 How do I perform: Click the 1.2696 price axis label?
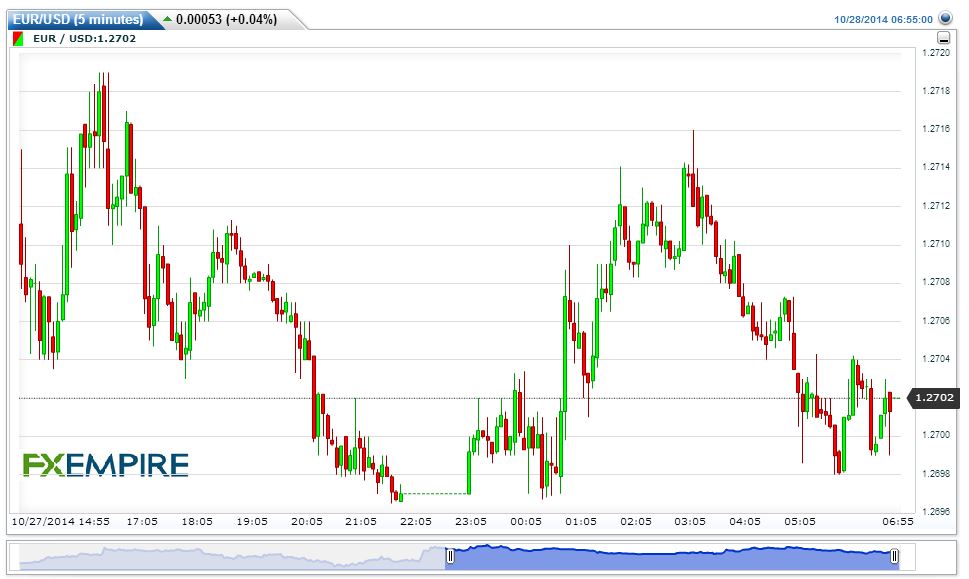click(x=936, y=512)
